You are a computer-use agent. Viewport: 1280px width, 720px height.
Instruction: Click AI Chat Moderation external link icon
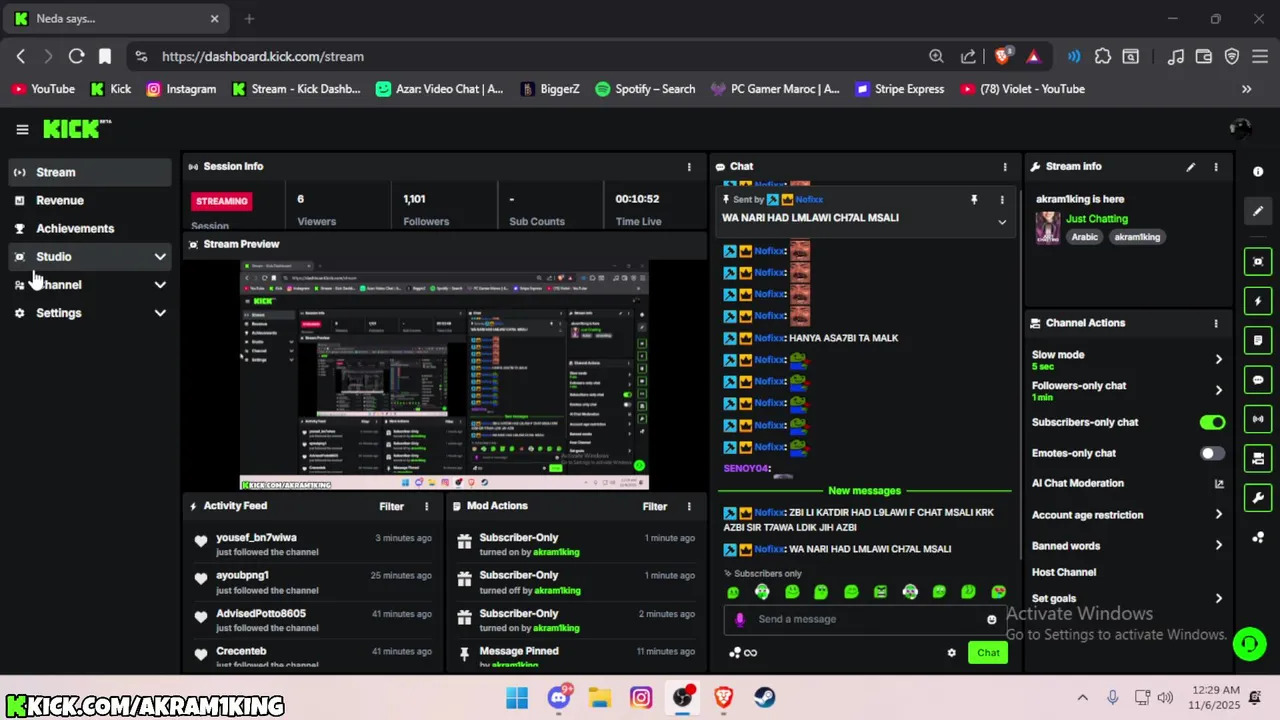click(1219, 484)
